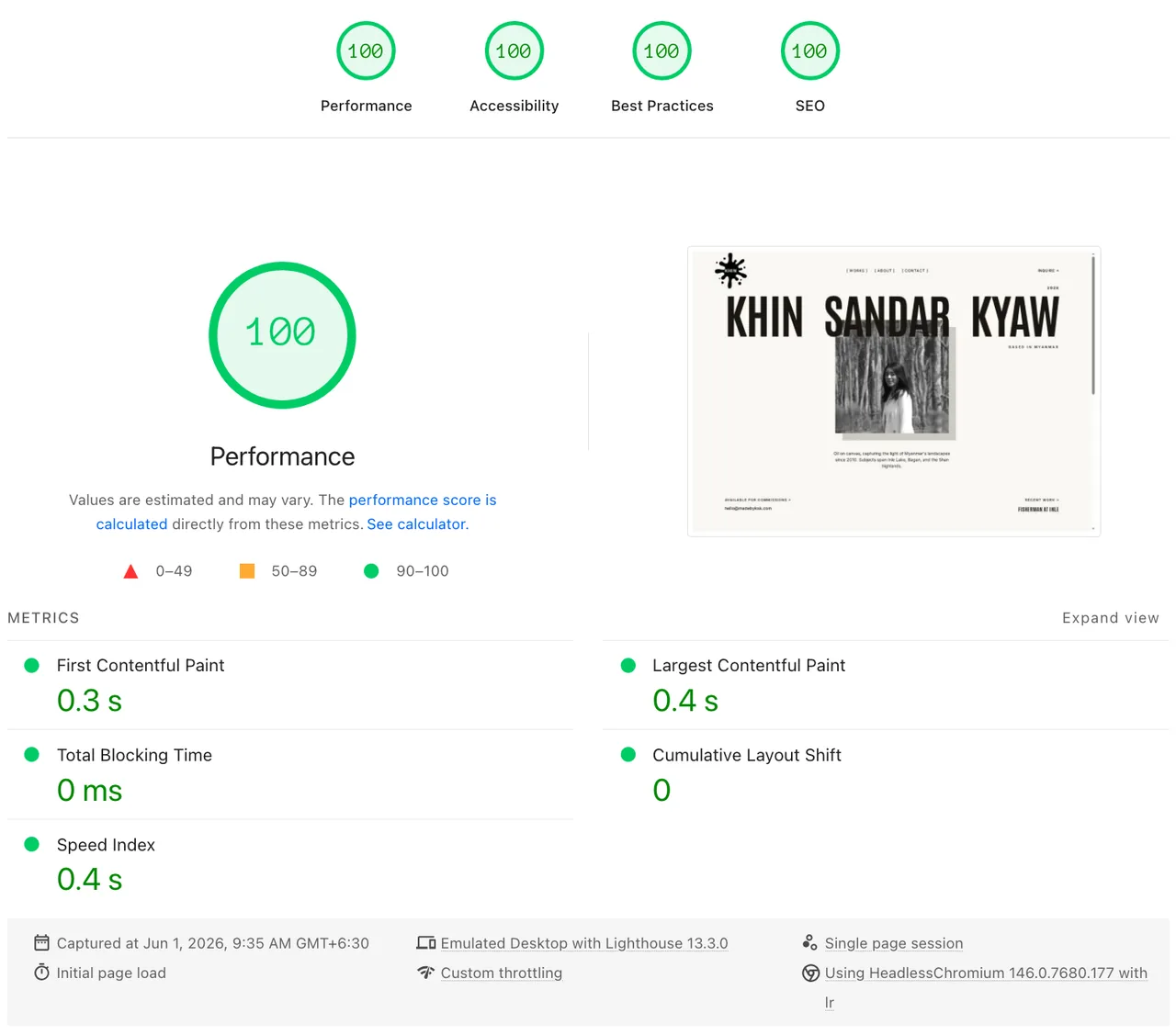Image resolution: width=1176 pixels, height=1035 pixels.
Task: Click the stopwatch icon beside Initial page load
Action: (x=41, y=973)
